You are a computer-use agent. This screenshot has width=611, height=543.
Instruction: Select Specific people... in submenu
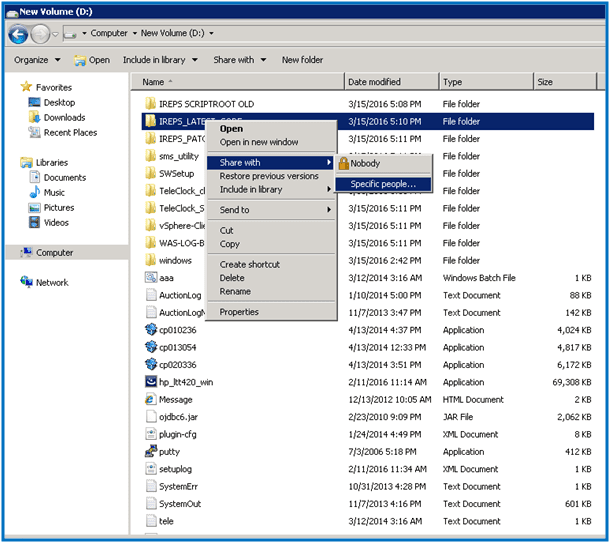[383, 184]
